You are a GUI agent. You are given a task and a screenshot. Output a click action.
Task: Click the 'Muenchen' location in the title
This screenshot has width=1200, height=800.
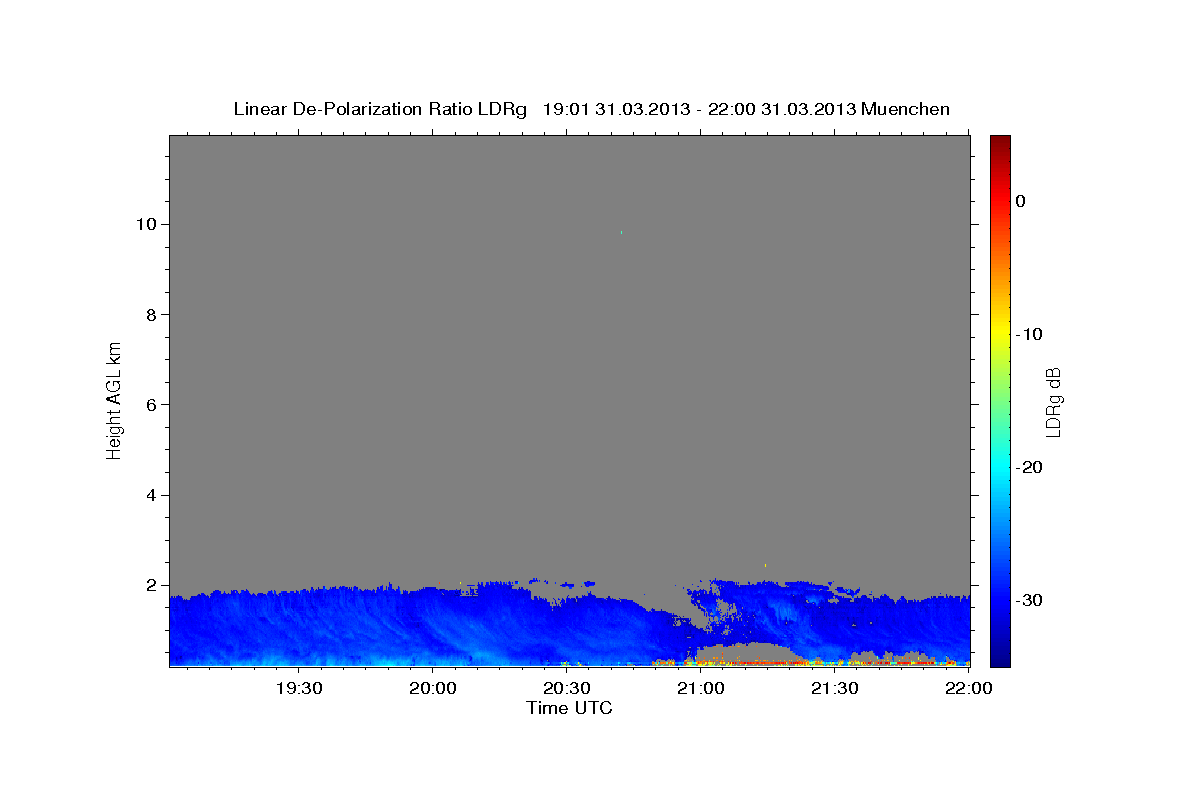(x=907, y=109)
